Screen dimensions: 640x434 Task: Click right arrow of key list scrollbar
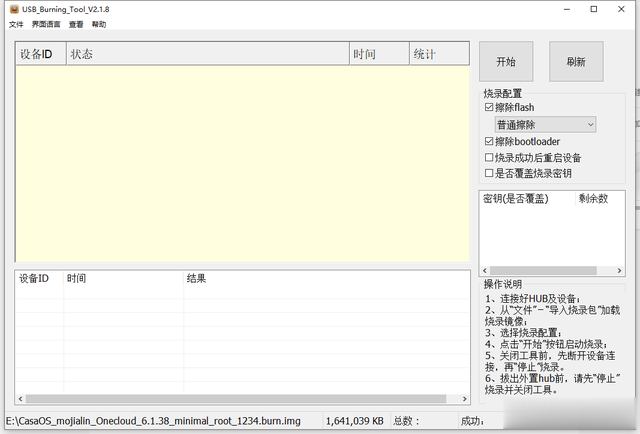click(619, 271)
